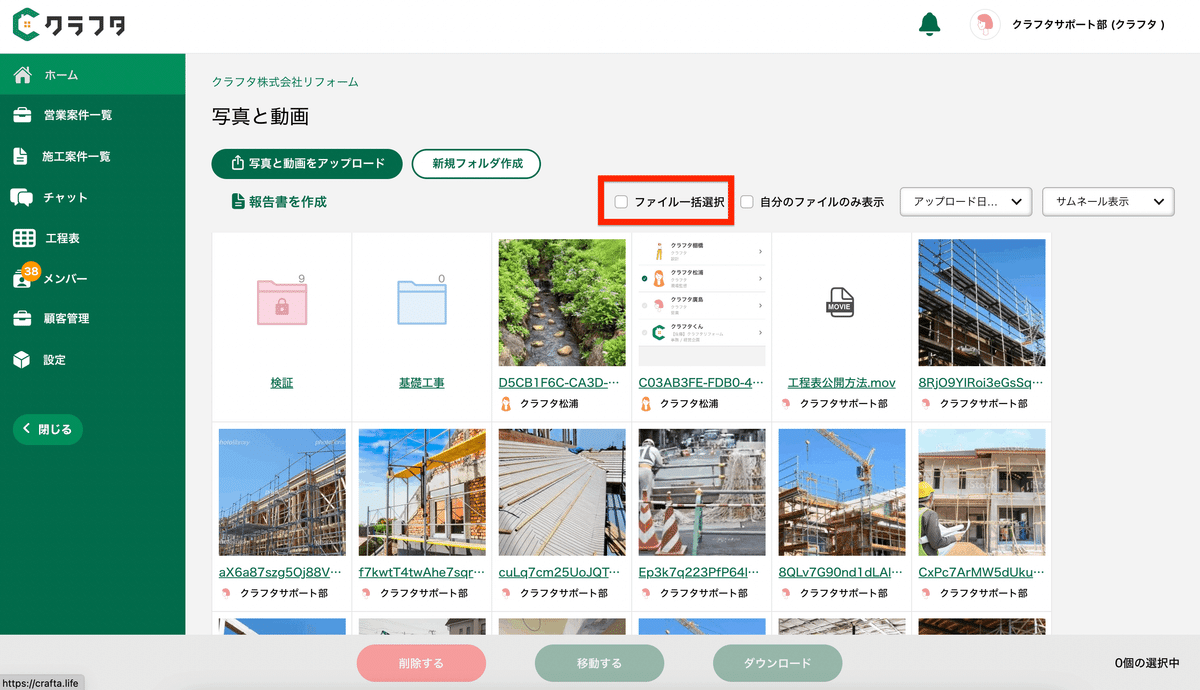The width and height of the screenshot is (1200, 690).
Task: Click uploader avatar under 8QLv7G90nd1dLAl file
Action: tap(786, 593)
